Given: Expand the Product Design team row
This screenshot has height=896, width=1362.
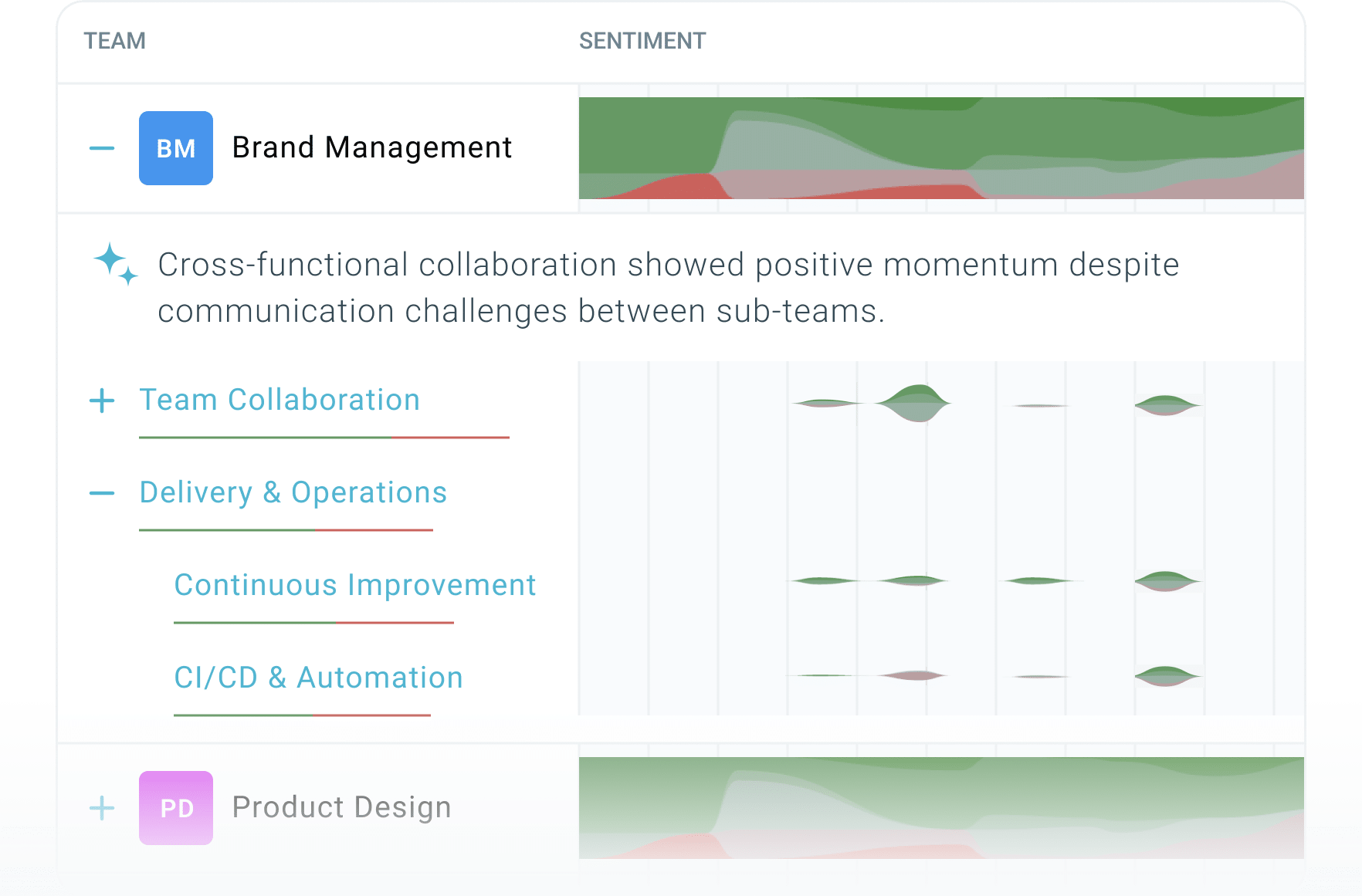Looking at the screenshot, I should [x=102, y=808].
